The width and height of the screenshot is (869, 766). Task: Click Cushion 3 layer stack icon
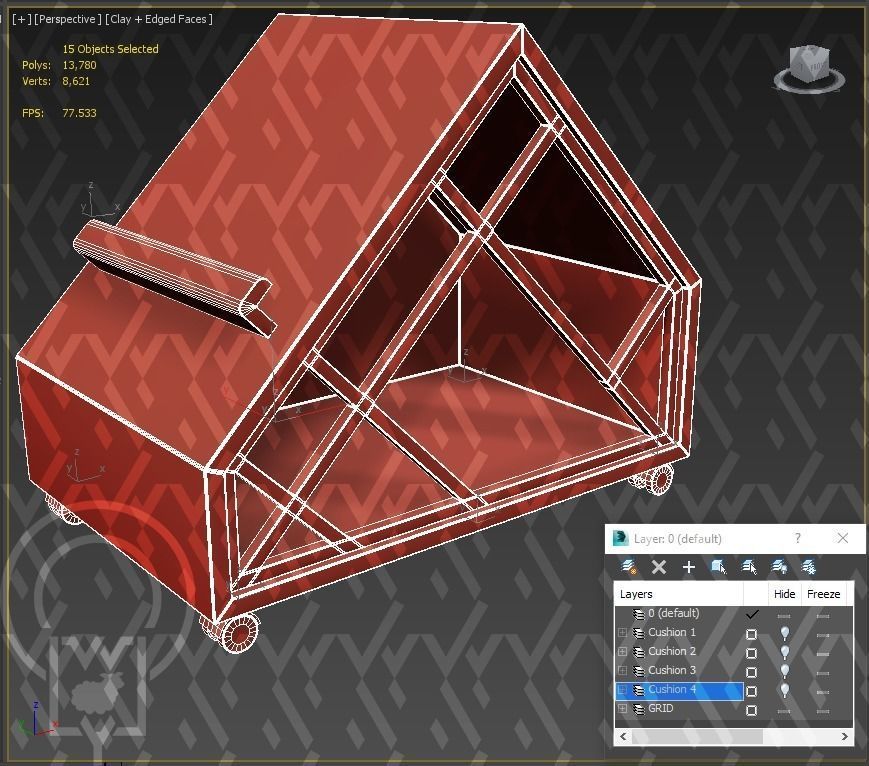[638, 671]
